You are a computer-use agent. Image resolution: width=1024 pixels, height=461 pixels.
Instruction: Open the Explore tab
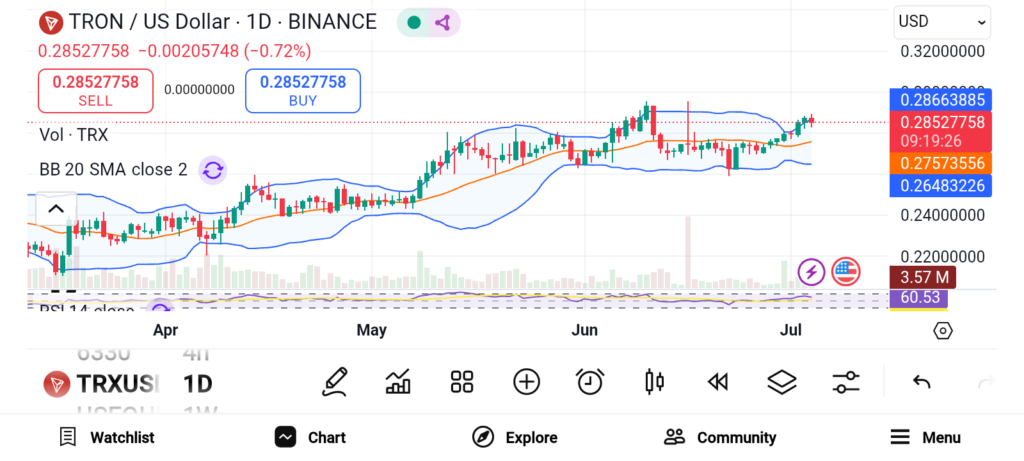pos(515,437)
